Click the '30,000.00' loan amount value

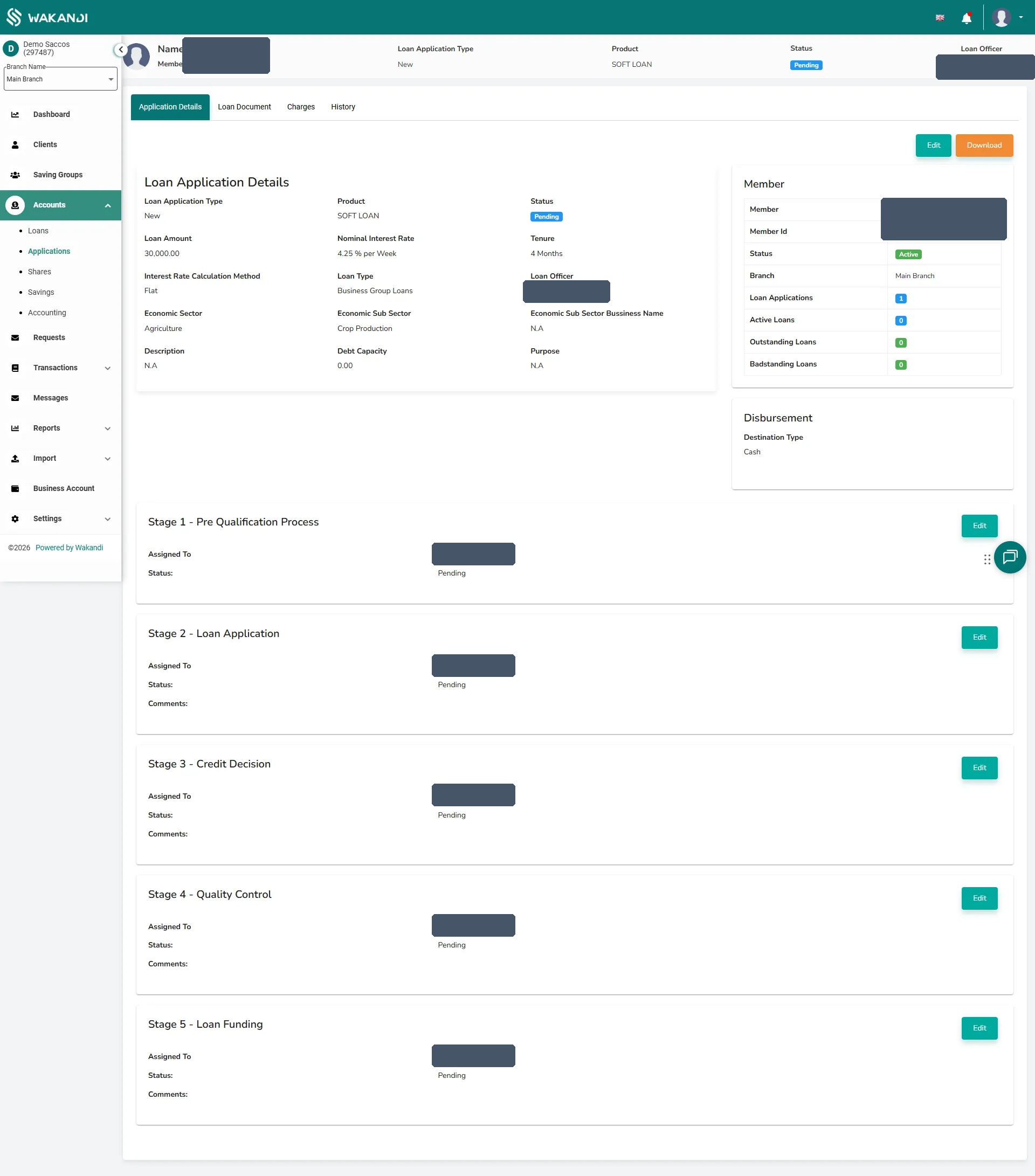tap(162, 254)
